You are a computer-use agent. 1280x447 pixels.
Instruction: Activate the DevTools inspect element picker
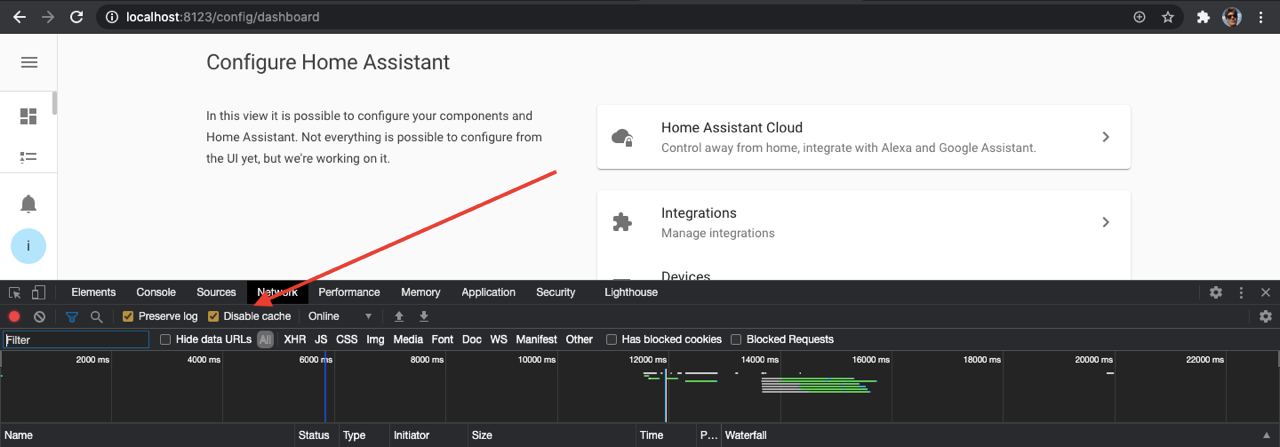pos(15,292)
